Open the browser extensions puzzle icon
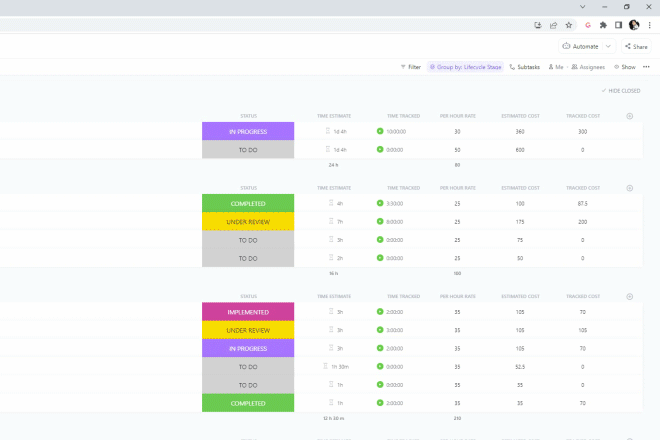Viewport: 660px width, 440px height. click(603, 25)
